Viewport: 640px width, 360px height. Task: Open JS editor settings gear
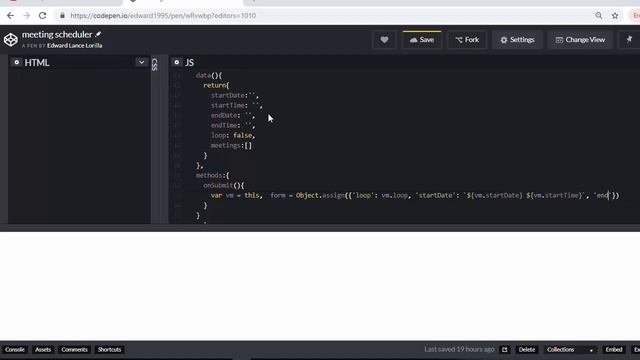tap(176, 62)
